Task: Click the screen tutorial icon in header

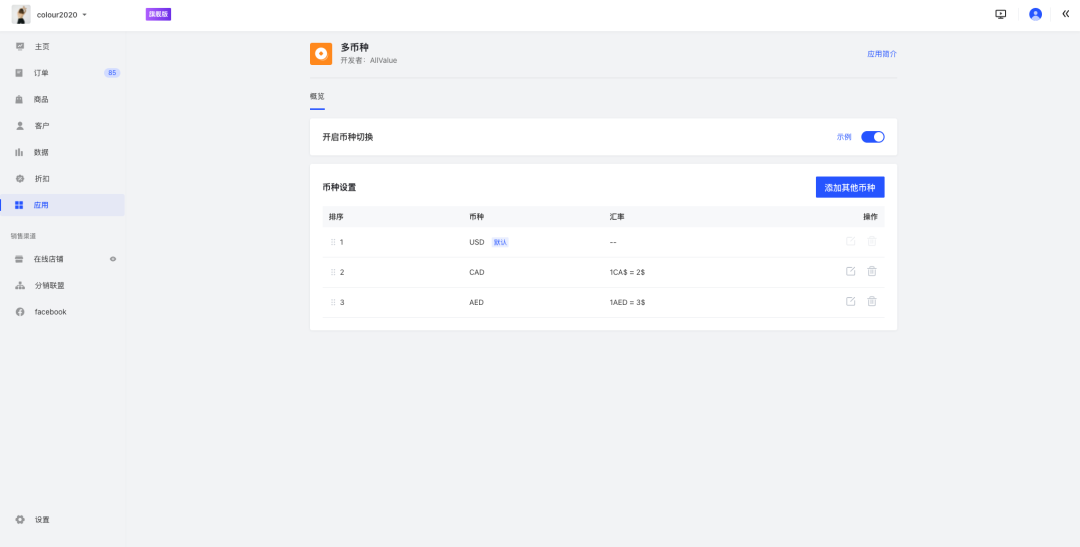Action: click(1001, 14)
